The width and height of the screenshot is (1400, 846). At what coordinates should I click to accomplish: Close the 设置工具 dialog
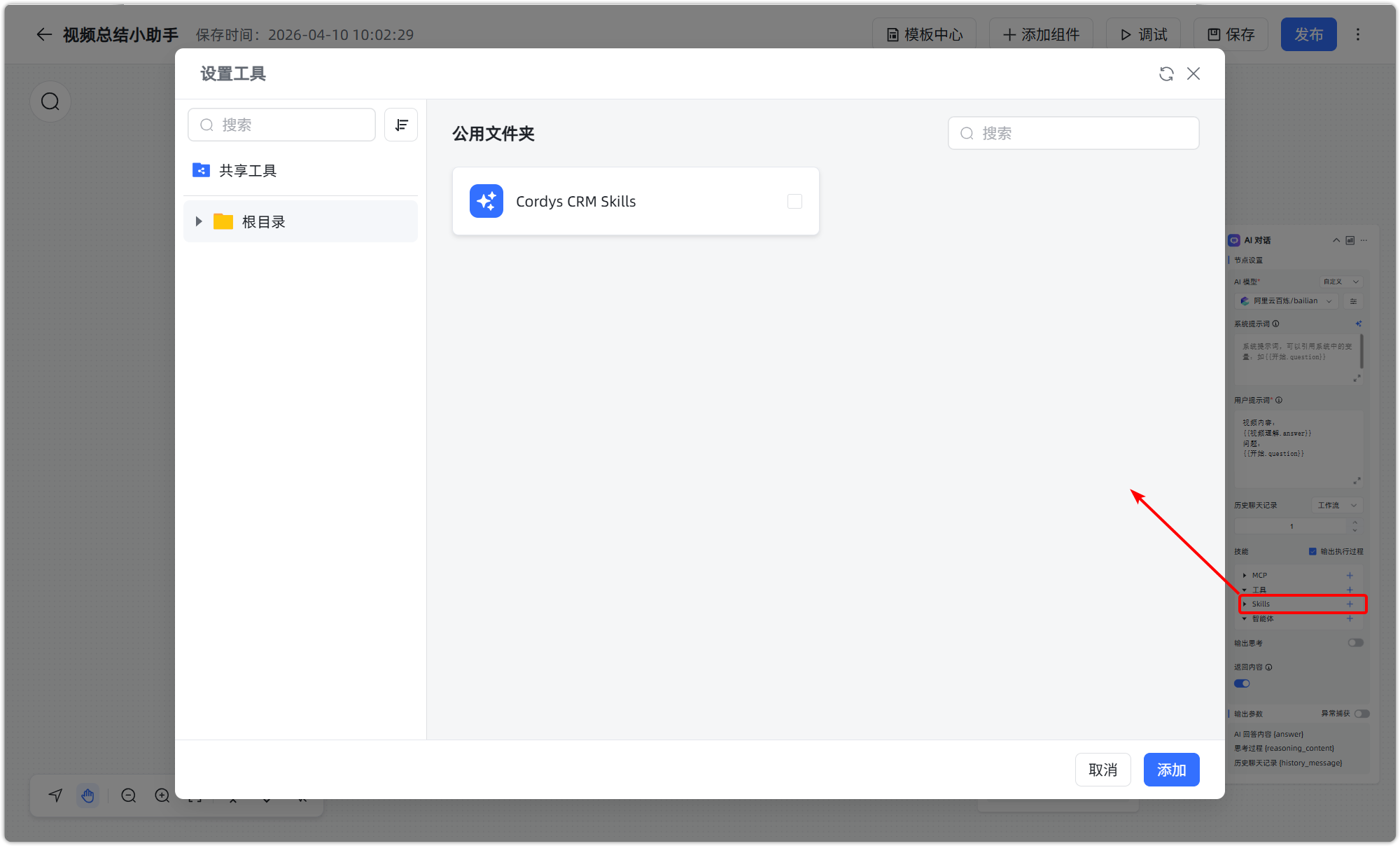pos(1193,74)
